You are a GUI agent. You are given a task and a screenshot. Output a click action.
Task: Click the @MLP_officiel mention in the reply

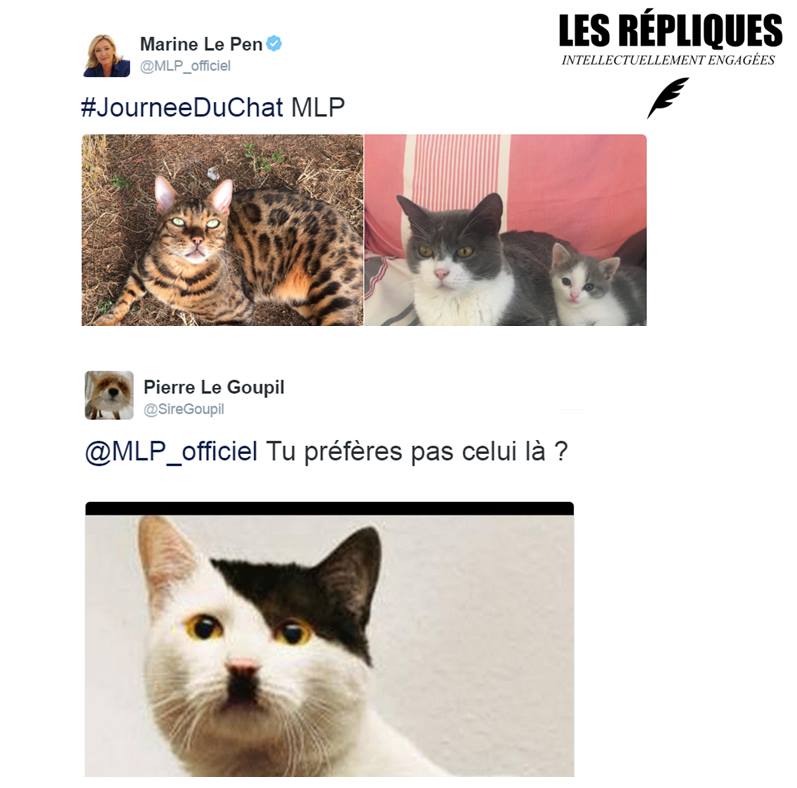tap(171, 451)
